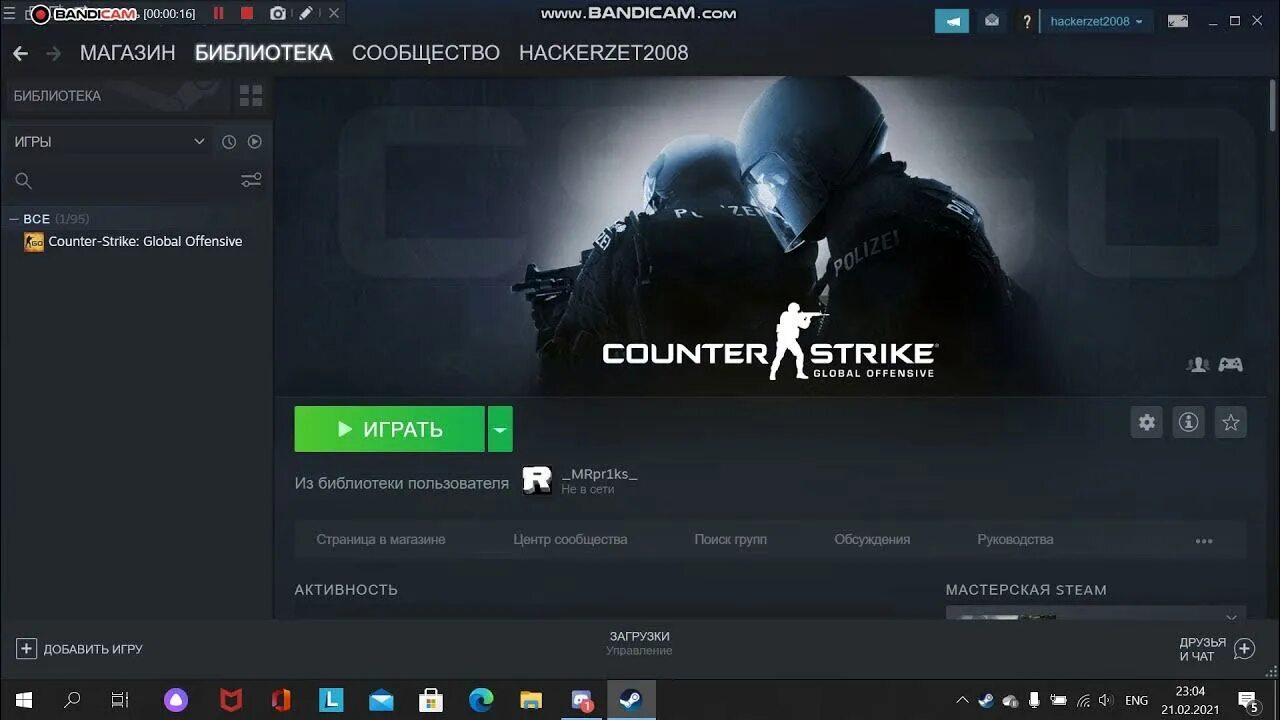Open Страница в магазине link
The image size is (1280, 720).
(381, 539)
